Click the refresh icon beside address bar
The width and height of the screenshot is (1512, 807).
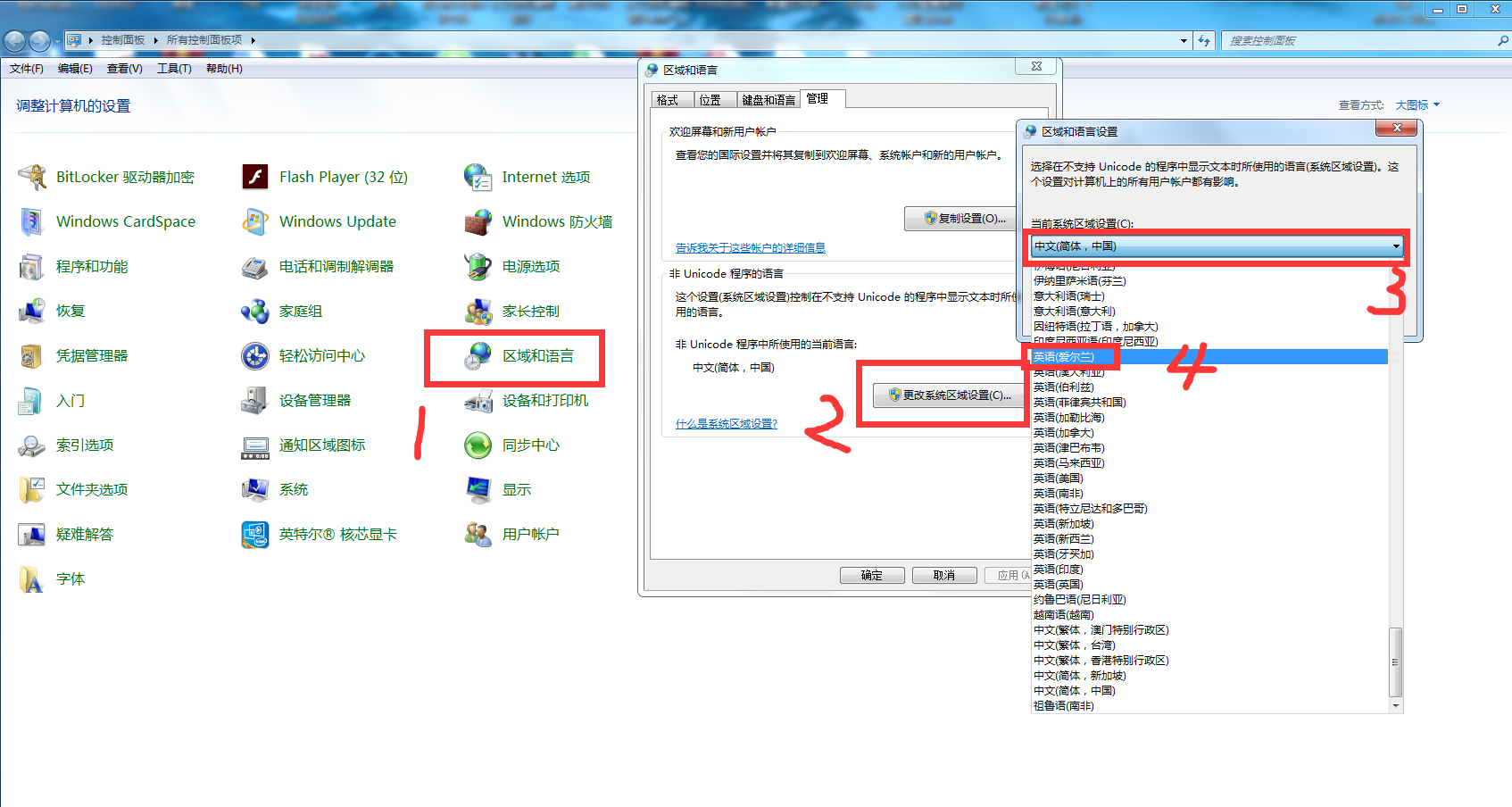(x=1204, y=40)
